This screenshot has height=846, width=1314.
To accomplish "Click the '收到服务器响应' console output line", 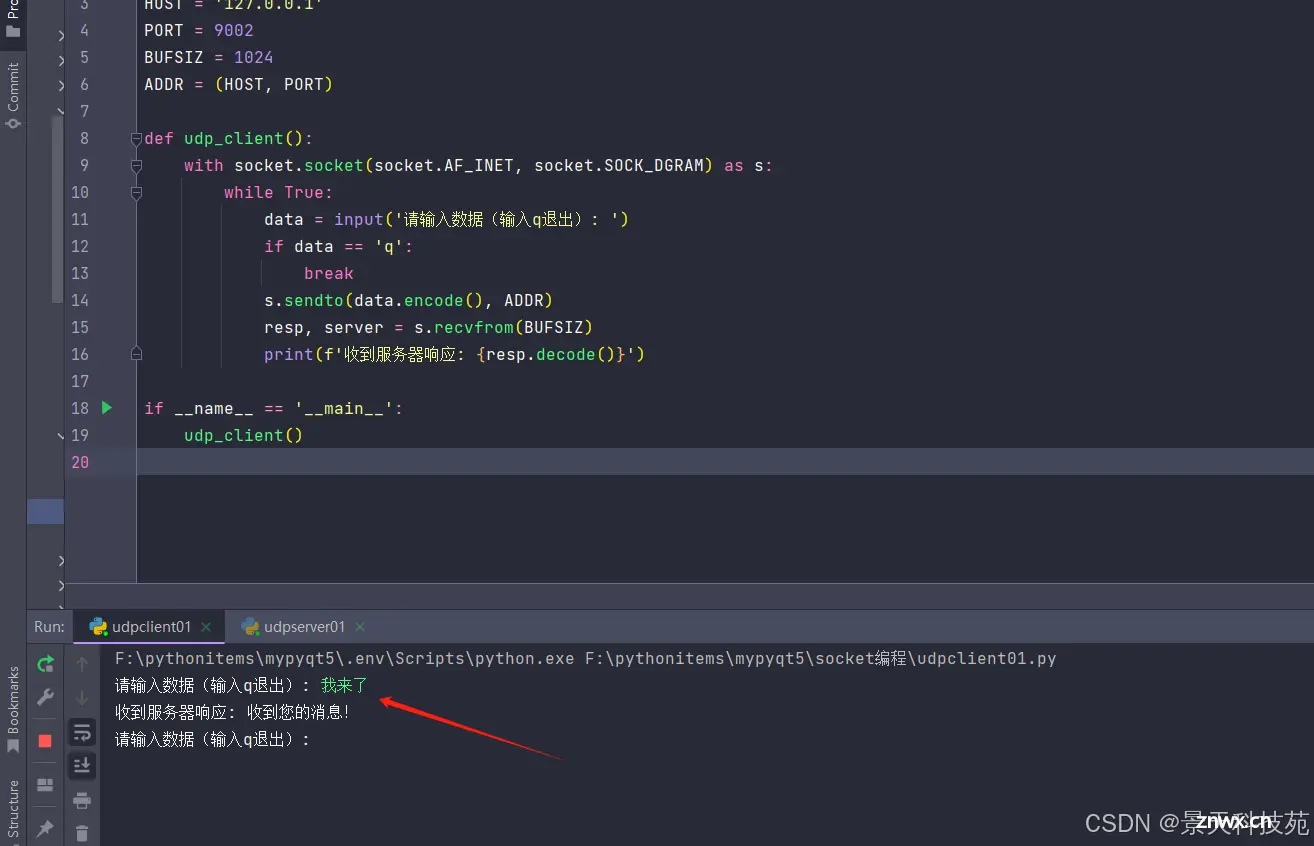I will tap(232, 712).
